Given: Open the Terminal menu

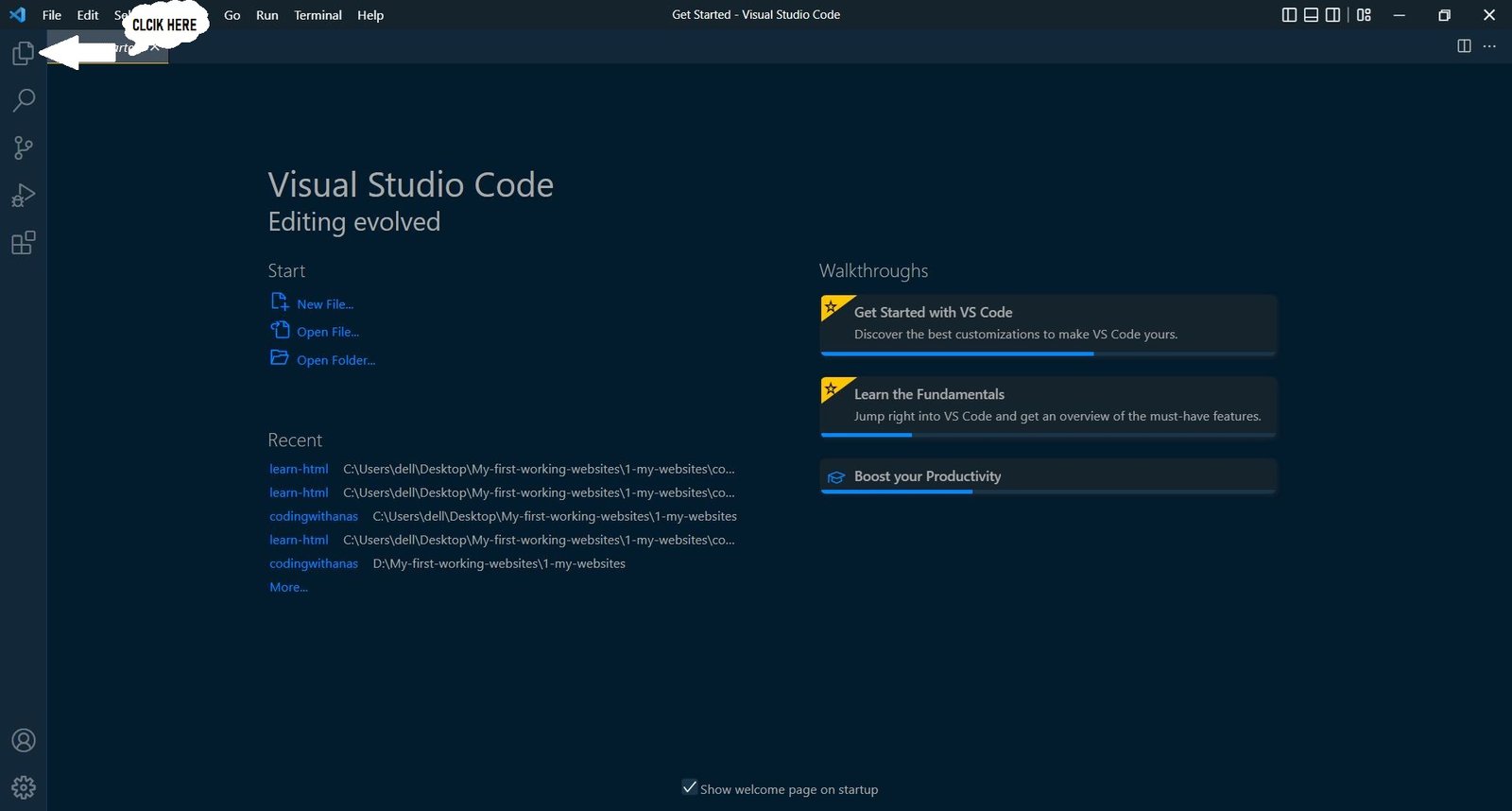Looking at the screenshot, I should pos(318,15).
